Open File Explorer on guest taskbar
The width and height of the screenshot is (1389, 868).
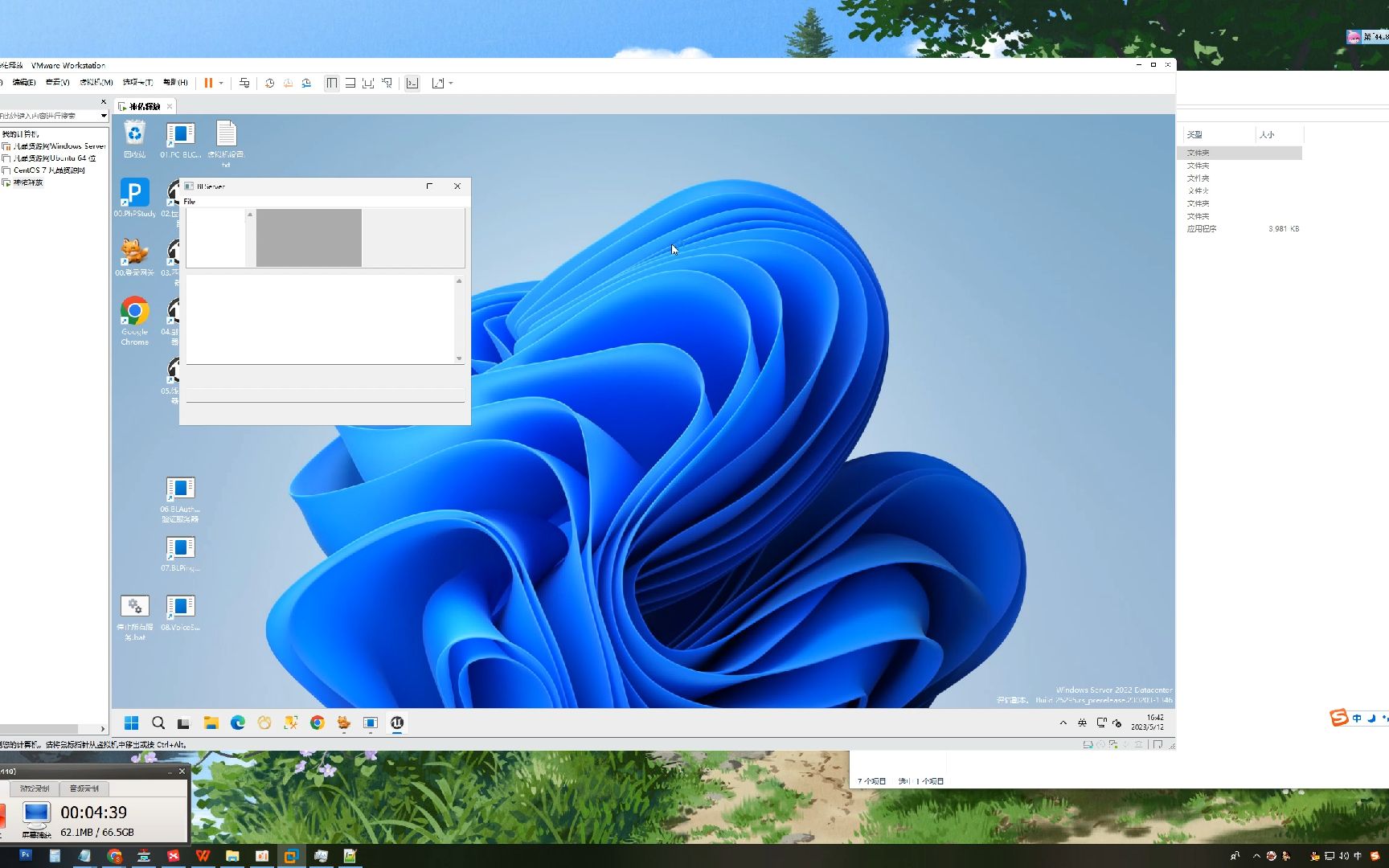pos(211,723)
